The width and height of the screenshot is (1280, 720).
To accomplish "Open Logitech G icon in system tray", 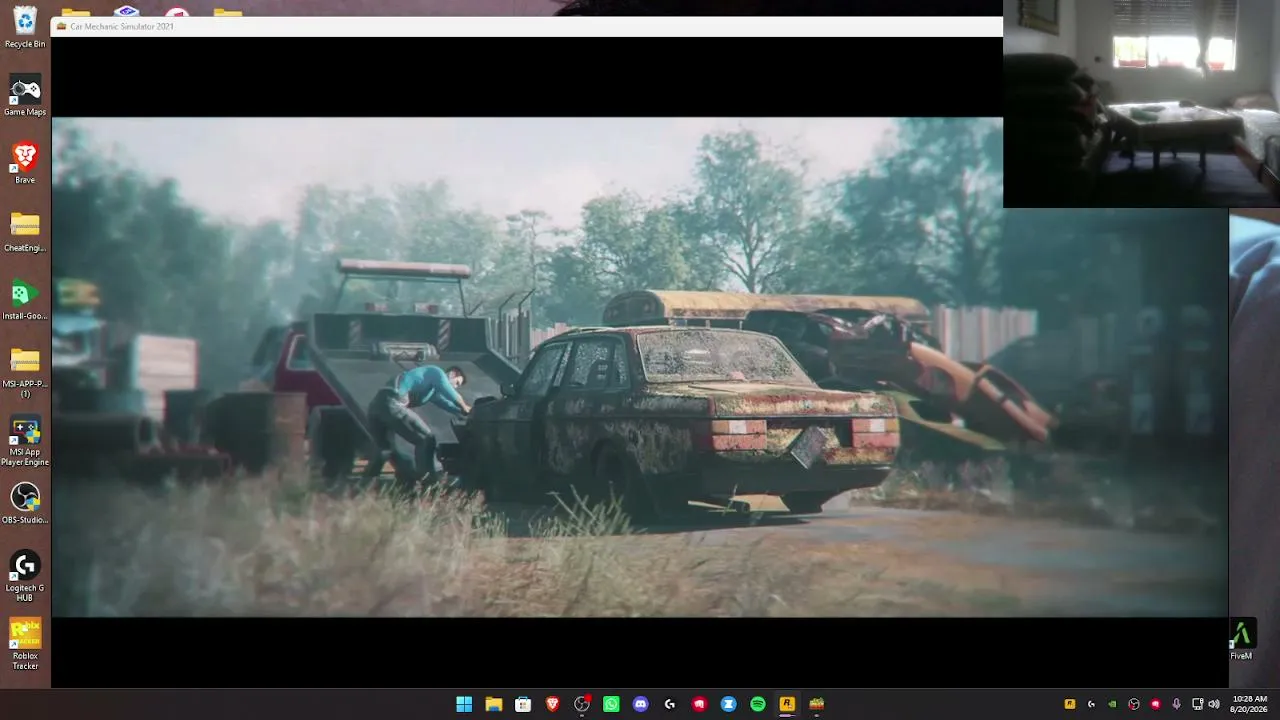I will (x=1091, y=704).
